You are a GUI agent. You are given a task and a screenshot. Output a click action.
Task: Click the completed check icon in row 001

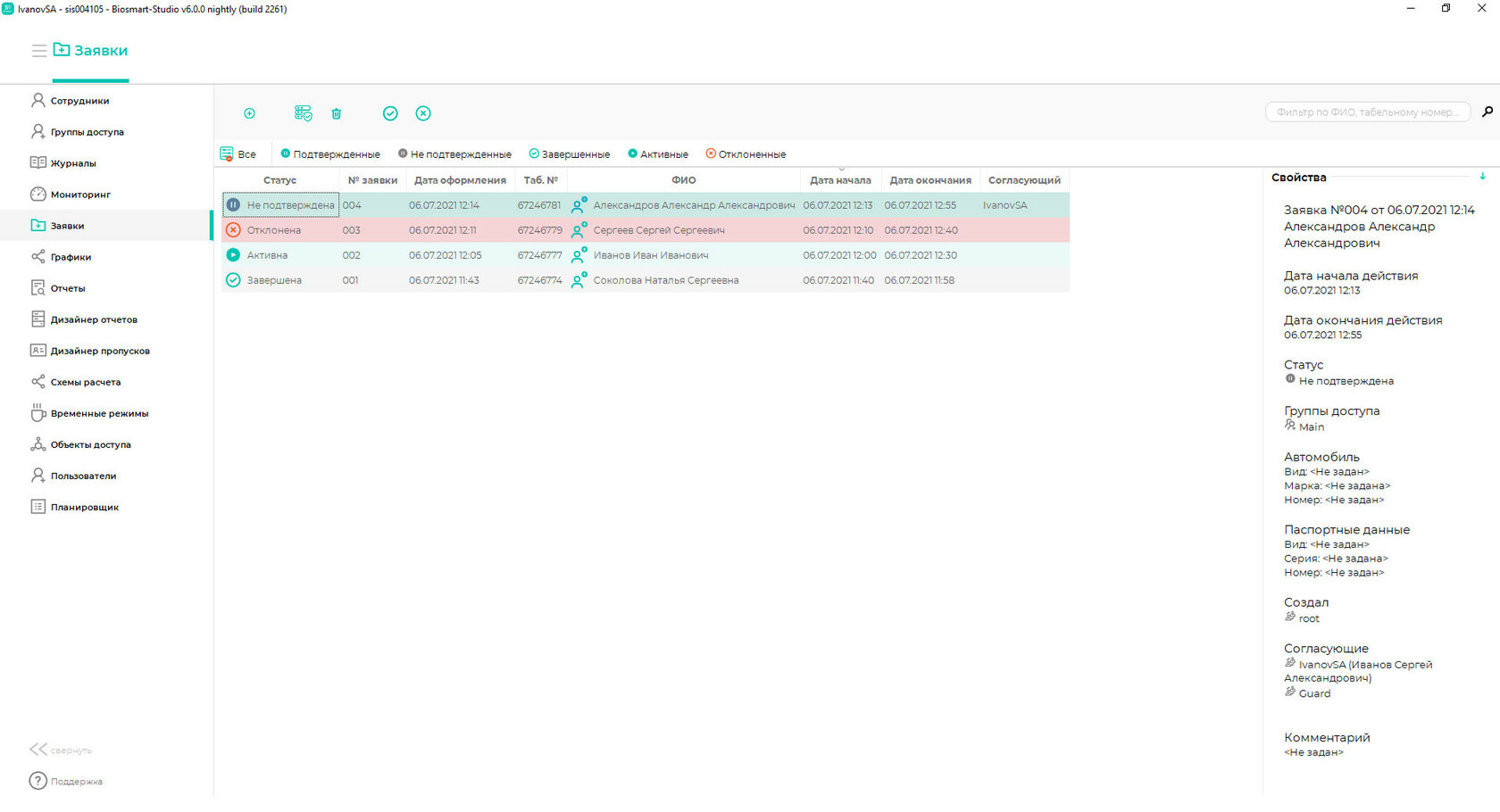click(233, 280)
